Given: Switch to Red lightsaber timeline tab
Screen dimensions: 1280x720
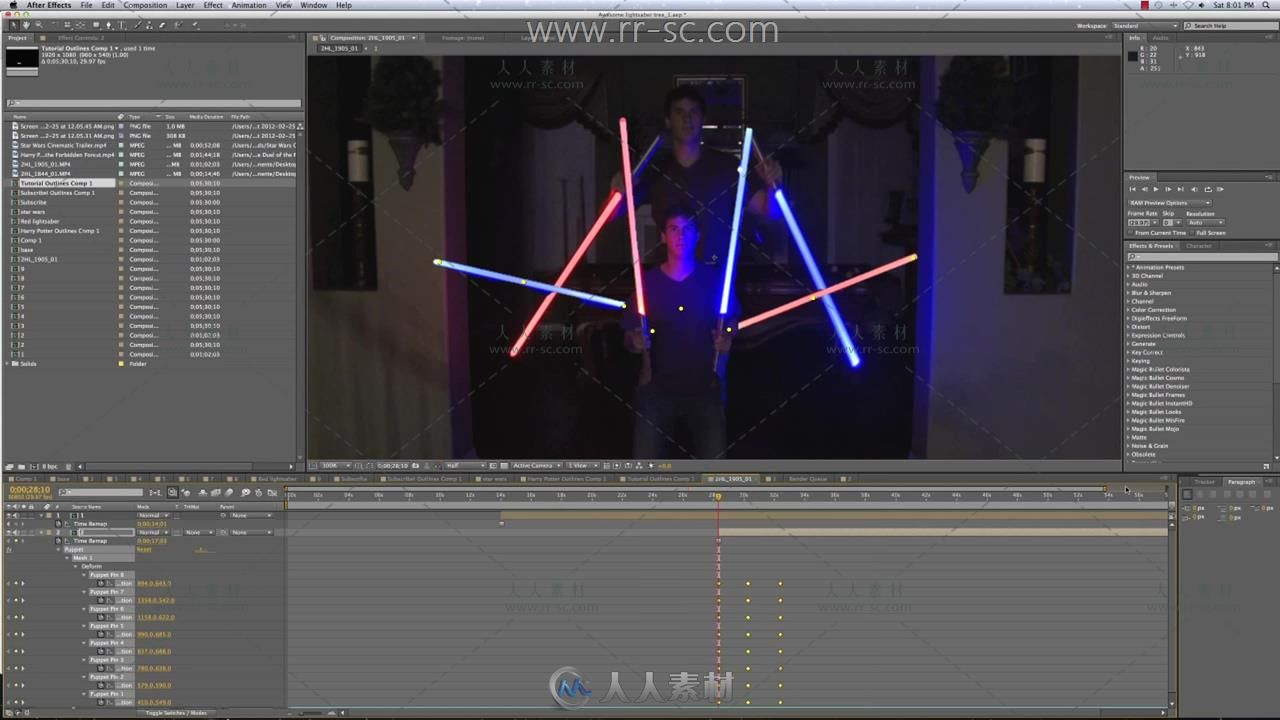Looking at the screenshot, I should coord(277,479).
